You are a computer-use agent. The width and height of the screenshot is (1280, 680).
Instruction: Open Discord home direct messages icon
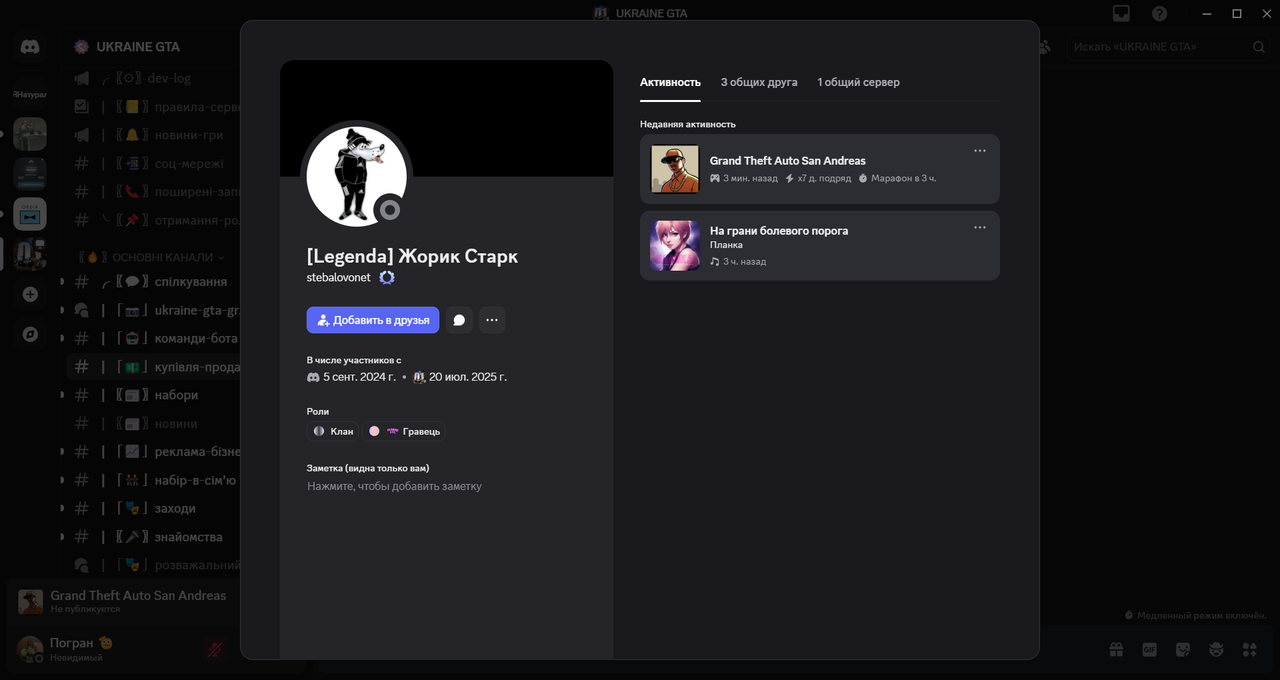pos(30,47)
